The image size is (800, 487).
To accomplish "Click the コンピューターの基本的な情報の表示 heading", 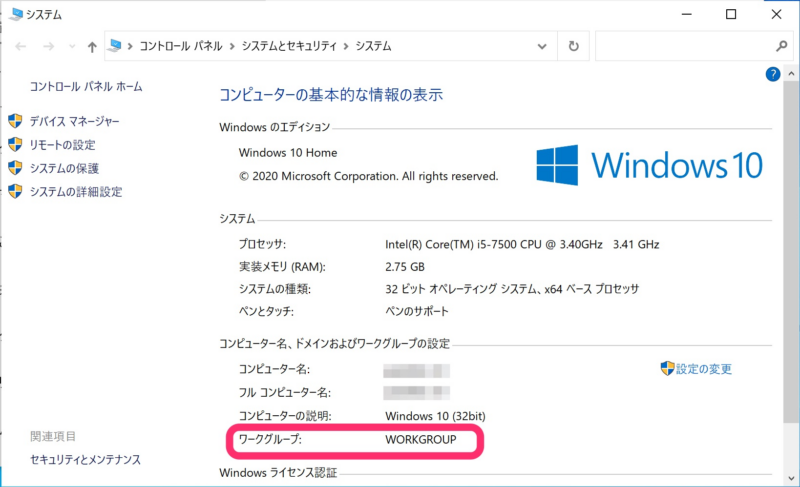I will [x=331, y=95].
